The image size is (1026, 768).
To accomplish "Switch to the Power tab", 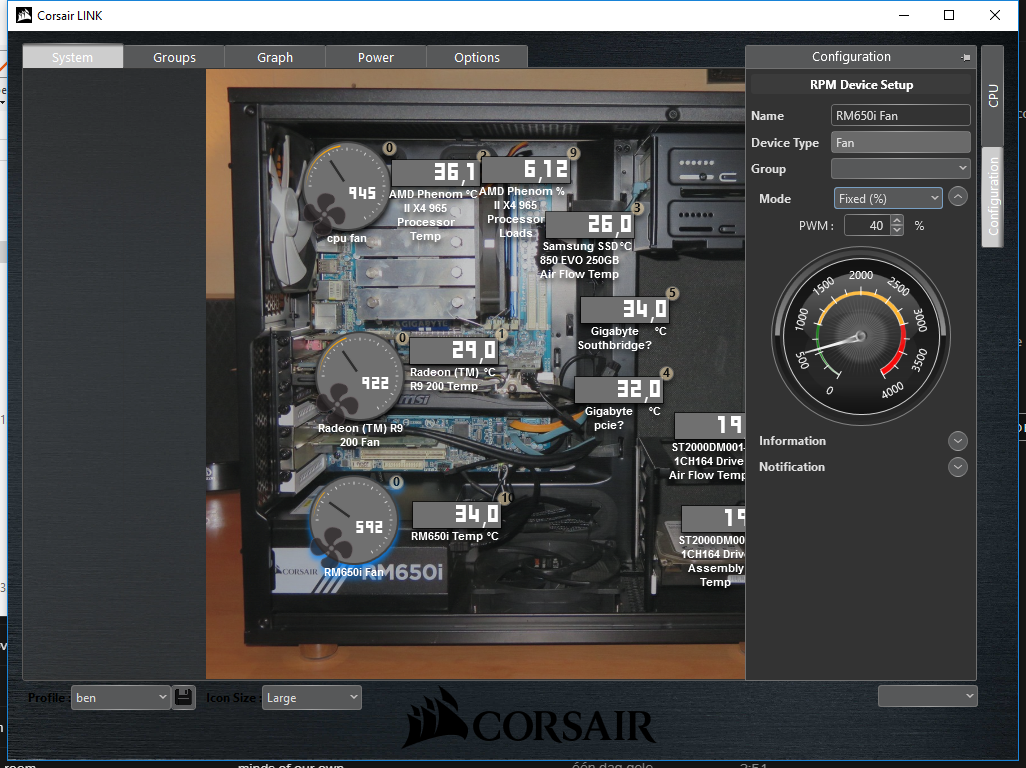I will click(x=376, y=57).
